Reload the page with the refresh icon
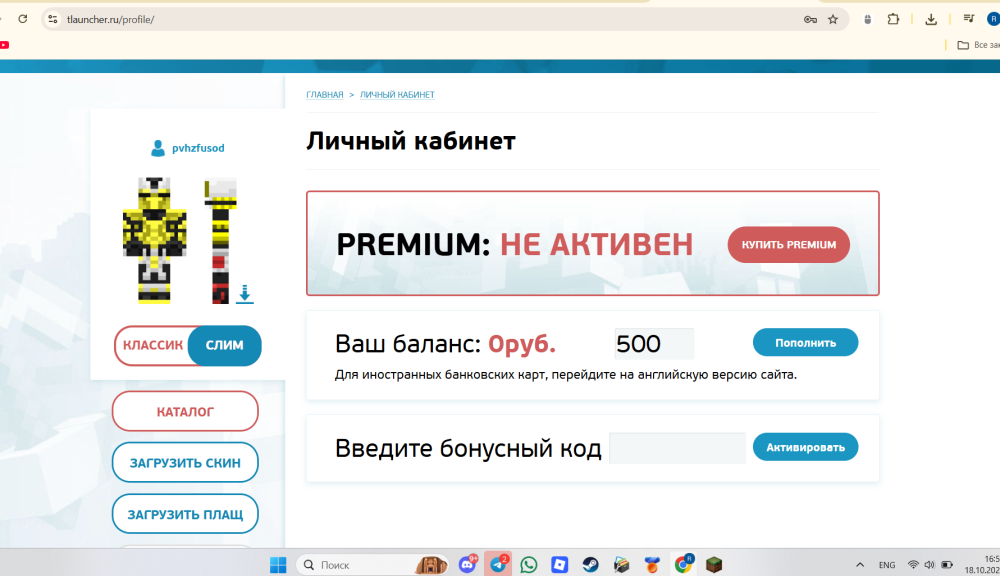Image resolution: width=1000 pixels, height=576 pixels. 23,19
